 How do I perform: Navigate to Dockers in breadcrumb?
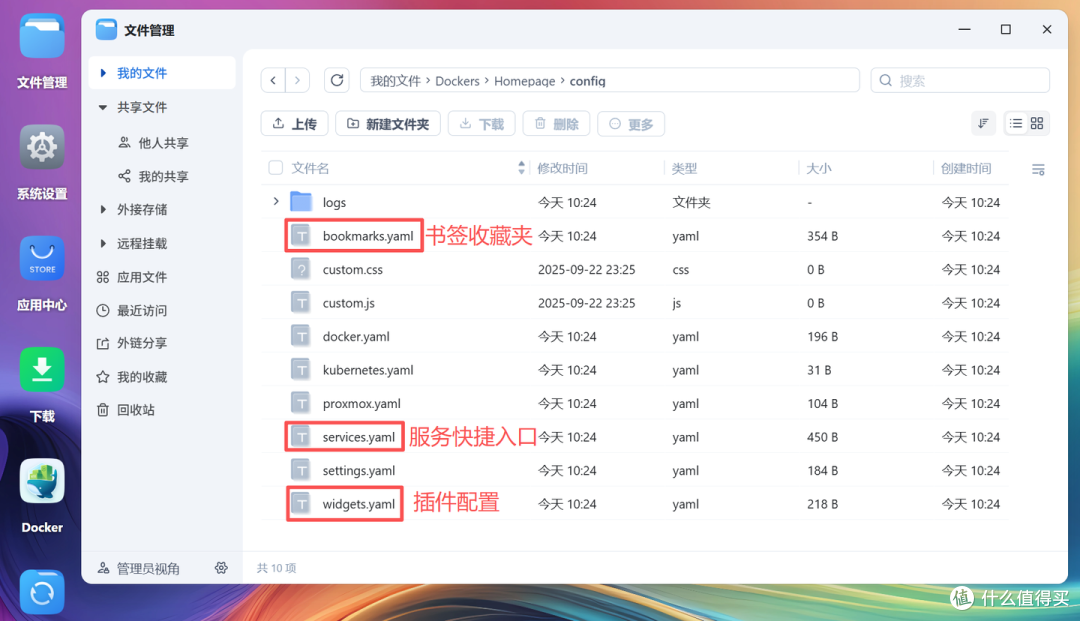pos(457,81)
